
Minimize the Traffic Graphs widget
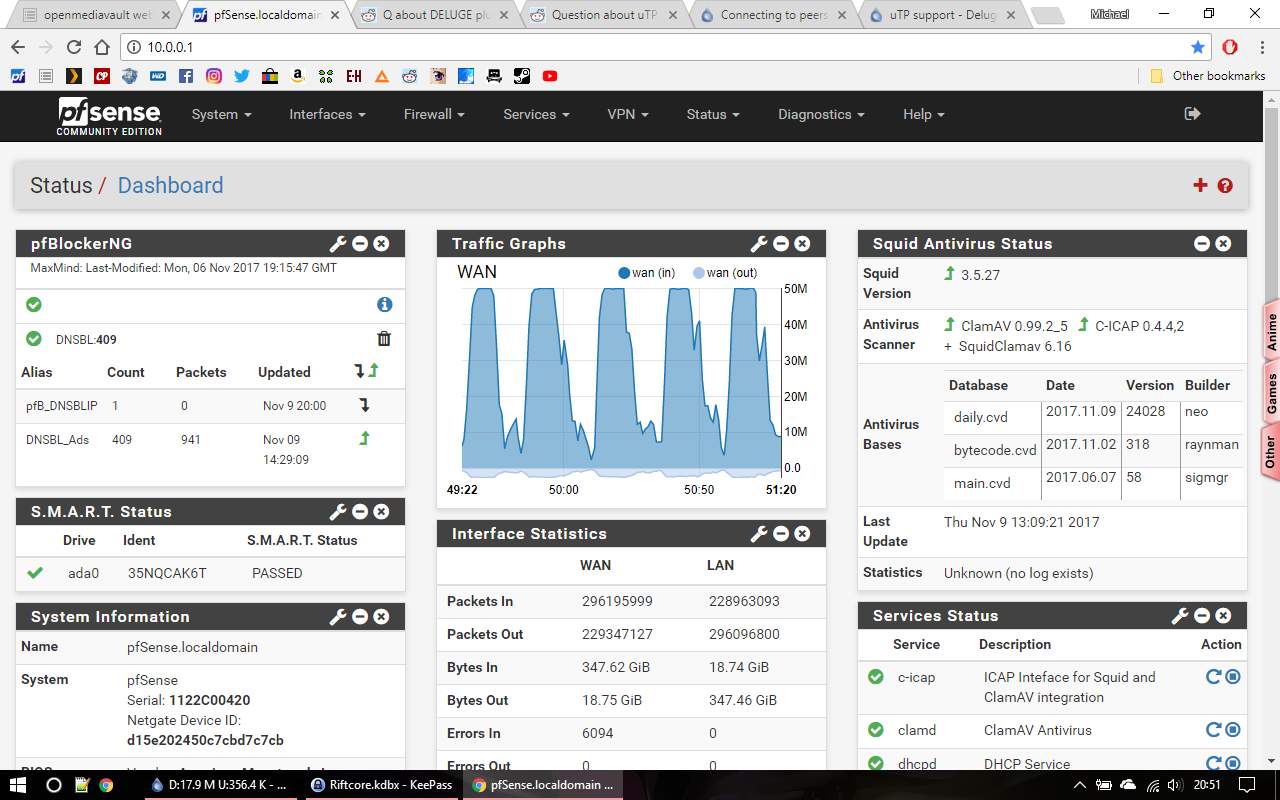[x=781, y=244]
